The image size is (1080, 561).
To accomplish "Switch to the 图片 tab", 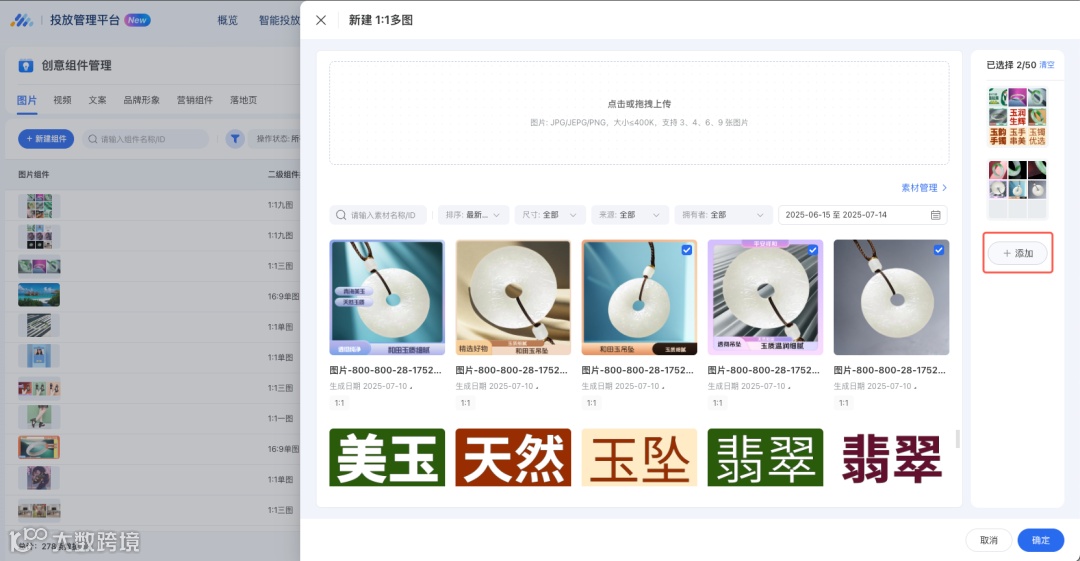I will click(x=27, y=100).
